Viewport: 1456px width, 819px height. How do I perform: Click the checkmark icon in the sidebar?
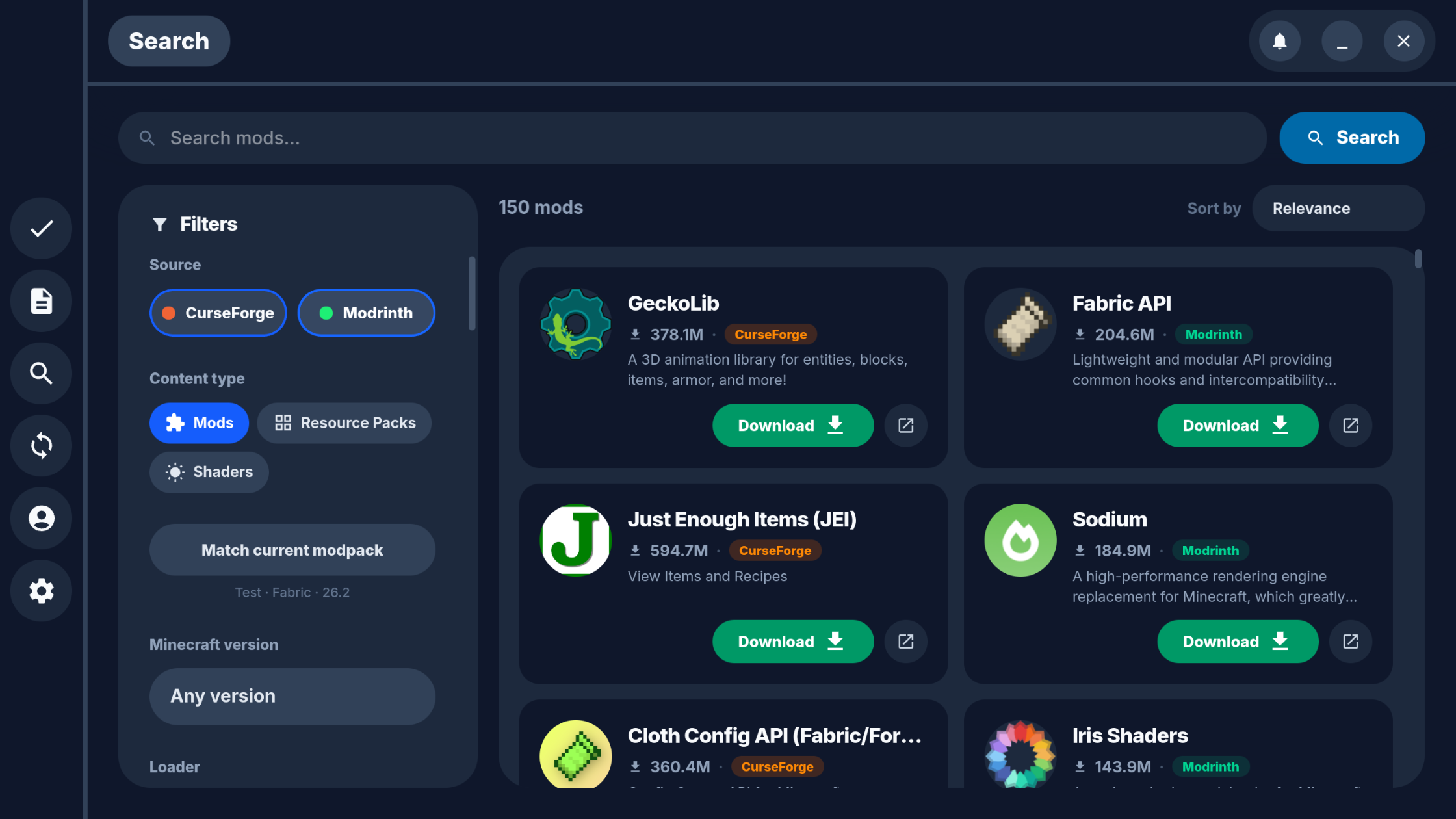(42, 228)
